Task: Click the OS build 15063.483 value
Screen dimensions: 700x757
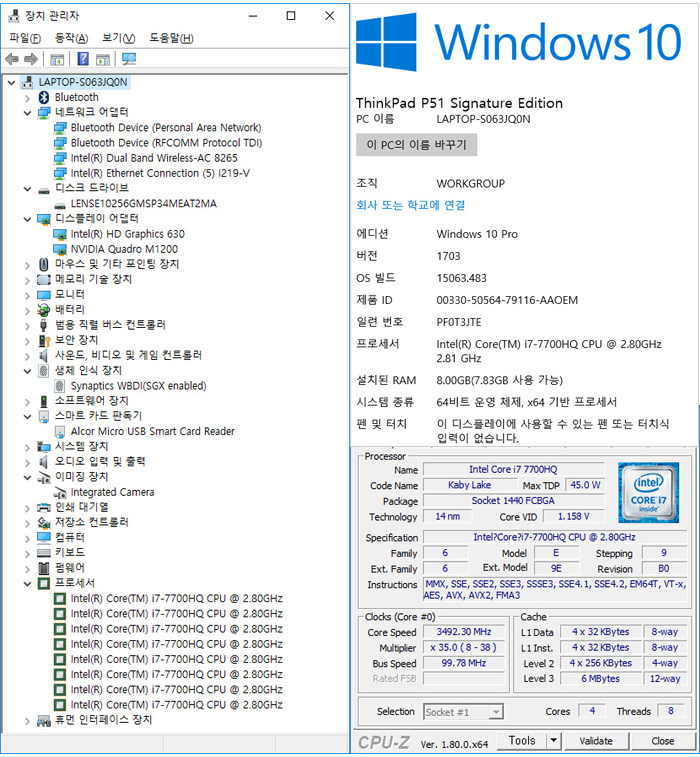Action: [x=461, y=278]
